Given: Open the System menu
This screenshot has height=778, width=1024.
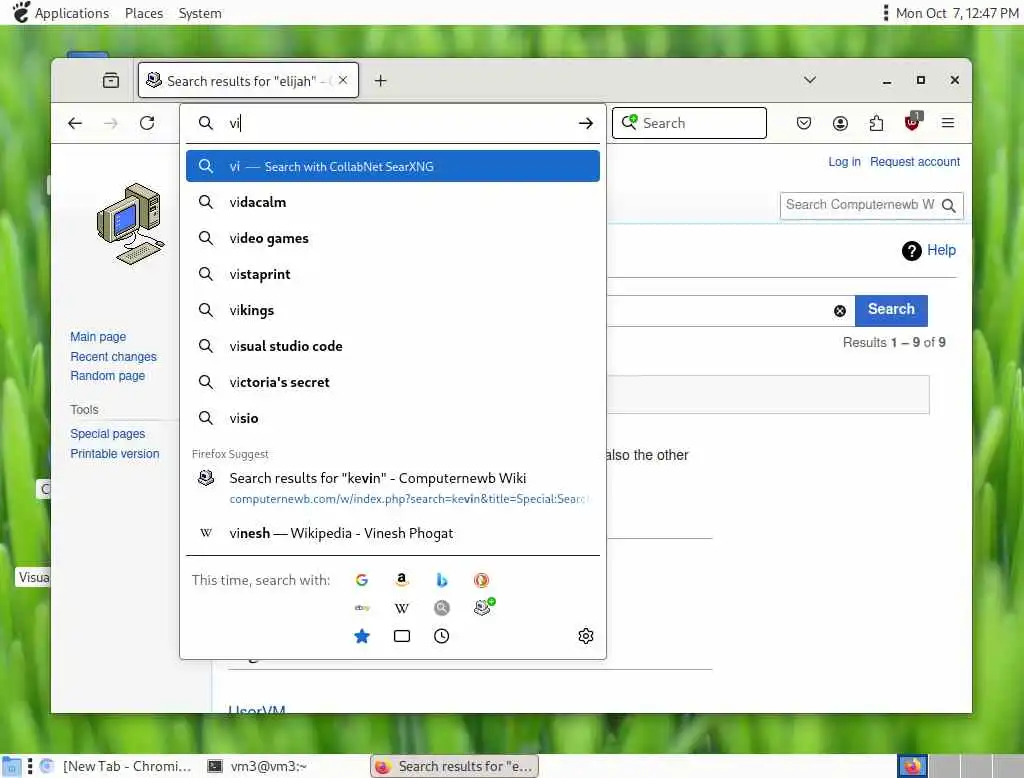Looking at the screenshot, I should (200, 13).
